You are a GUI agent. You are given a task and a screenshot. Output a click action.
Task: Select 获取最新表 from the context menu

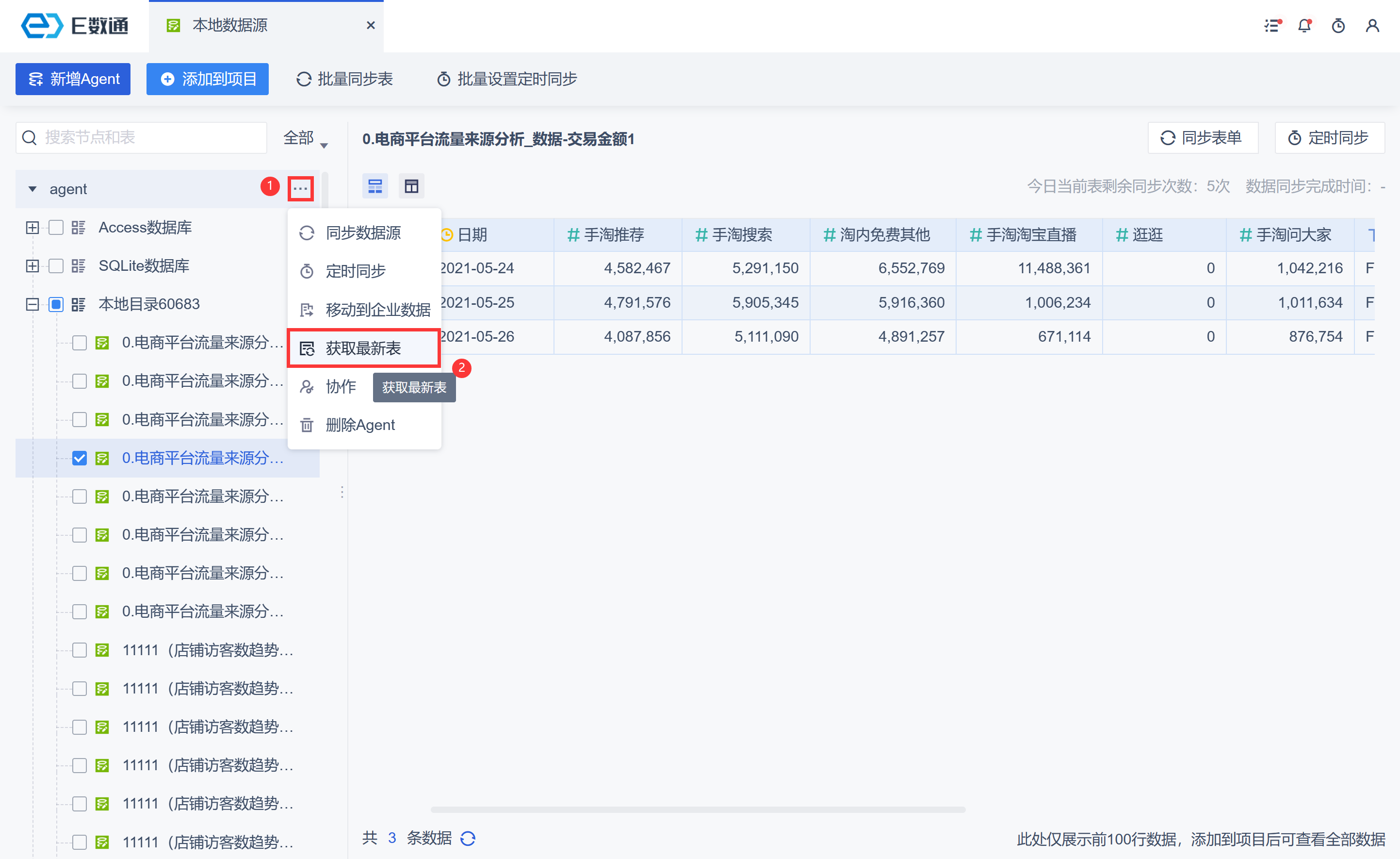[364, 348]
